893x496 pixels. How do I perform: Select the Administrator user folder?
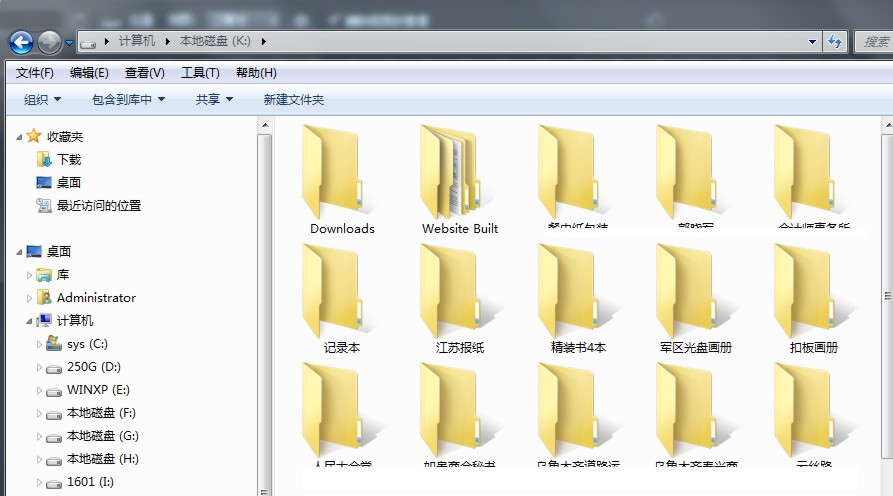pos(96,298)
